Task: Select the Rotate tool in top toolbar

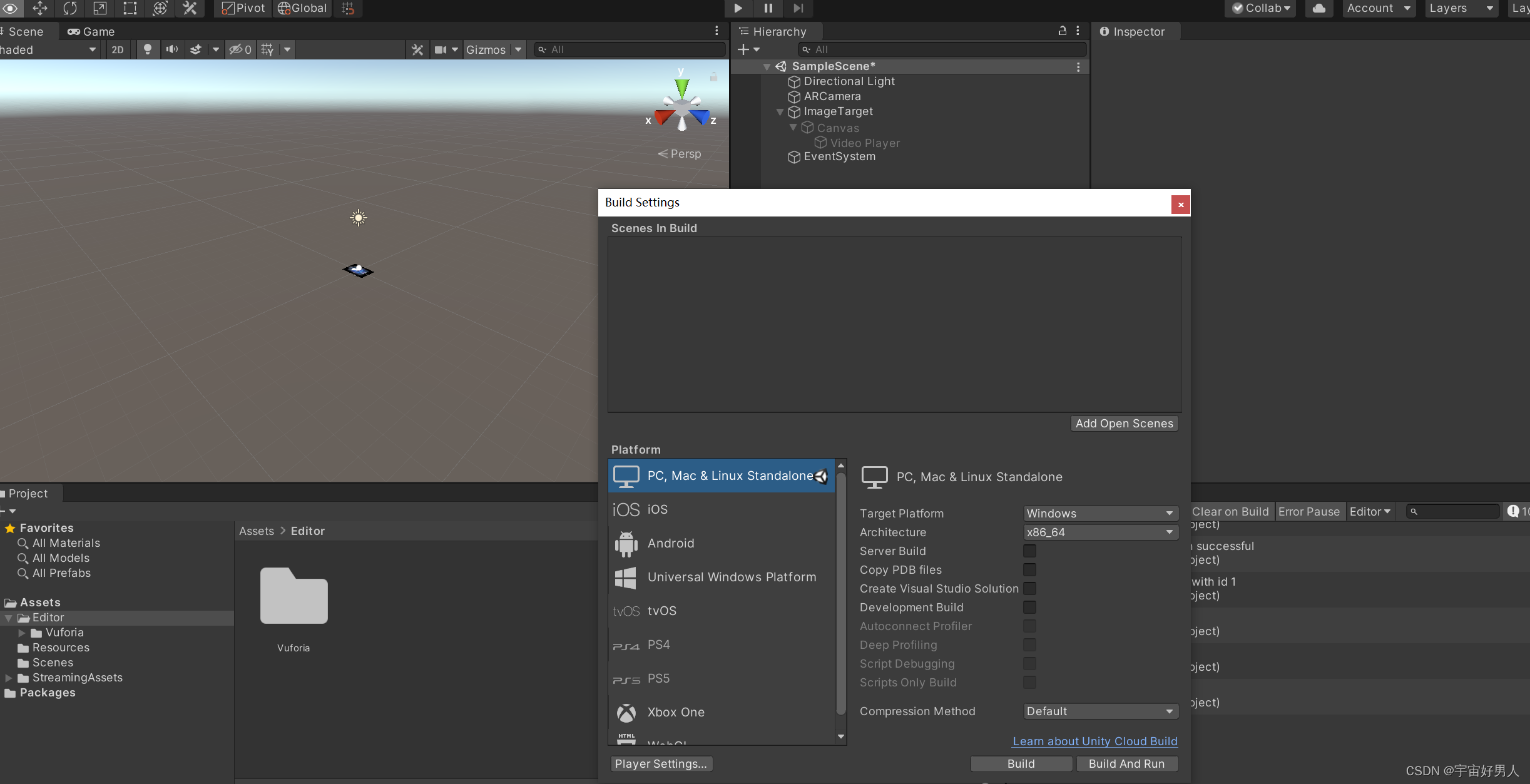Action: click(70, 8)
